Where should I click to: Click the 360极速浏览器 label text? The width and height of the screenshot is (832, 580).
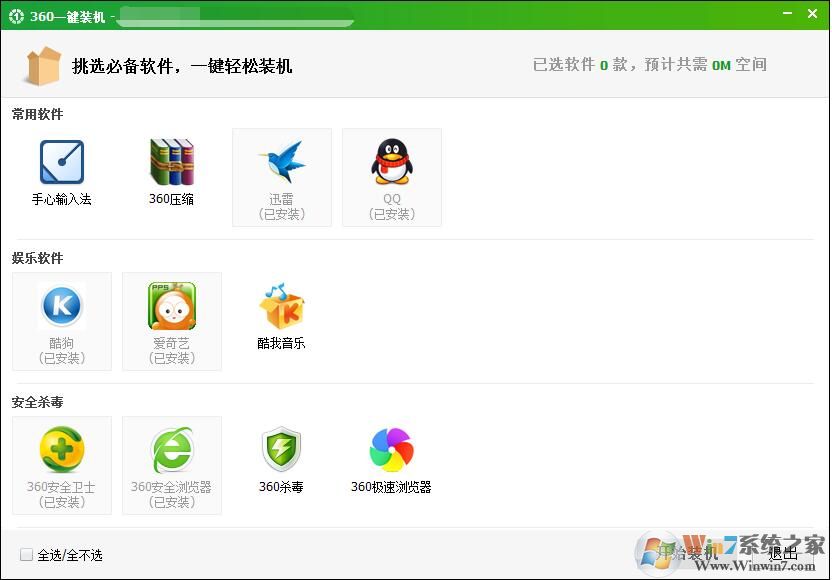pyautogui.click(x=391, y=487)
